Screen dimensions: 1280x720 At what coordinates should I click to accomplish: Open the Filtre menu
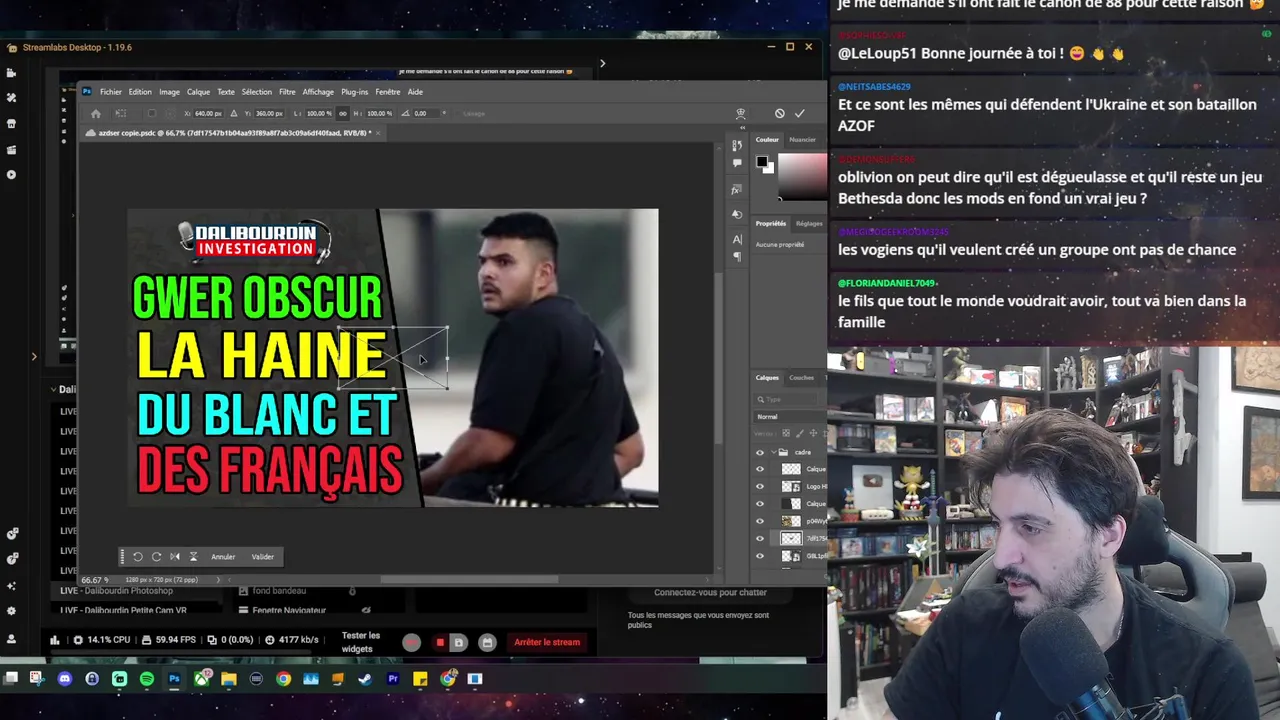point(287,92)
